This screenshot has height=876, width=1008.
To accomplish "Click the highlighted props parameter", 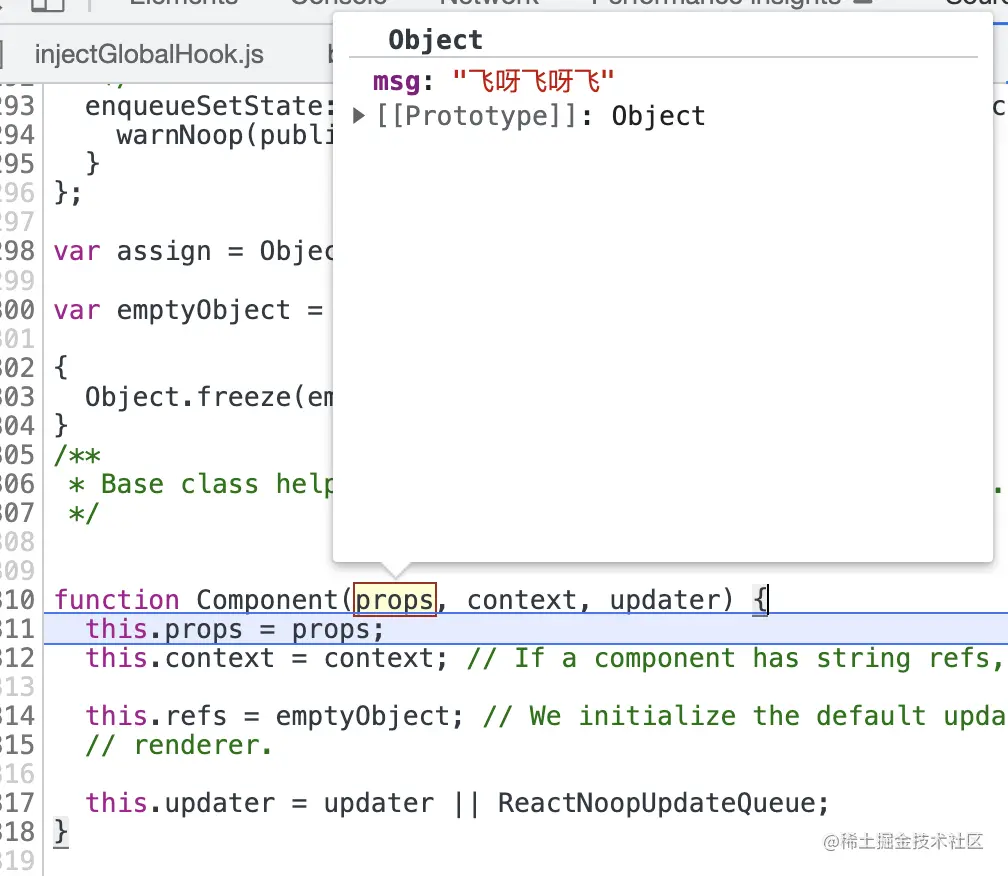I will coord(395,600).
